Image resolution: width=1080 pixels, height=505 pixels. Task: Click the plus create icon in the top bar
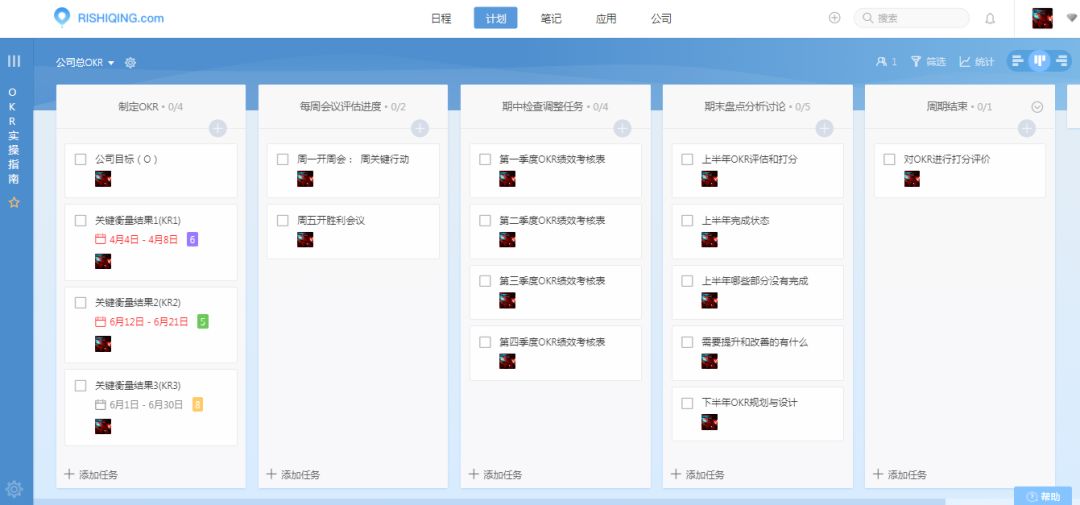click(834, 19)
